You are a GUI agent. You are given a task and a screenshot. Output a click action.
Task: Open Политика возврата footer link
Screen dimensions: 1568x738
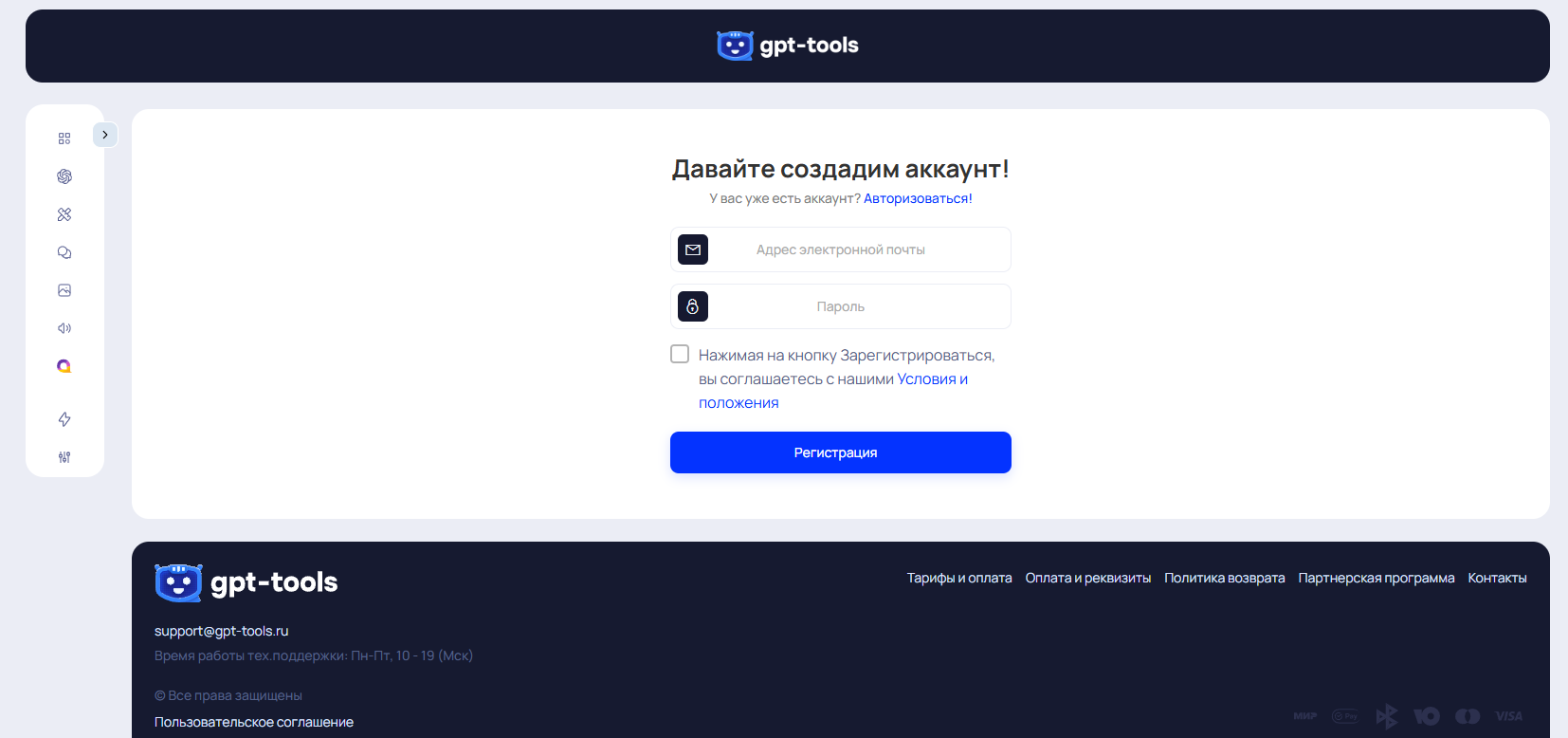pos(1225,578)
